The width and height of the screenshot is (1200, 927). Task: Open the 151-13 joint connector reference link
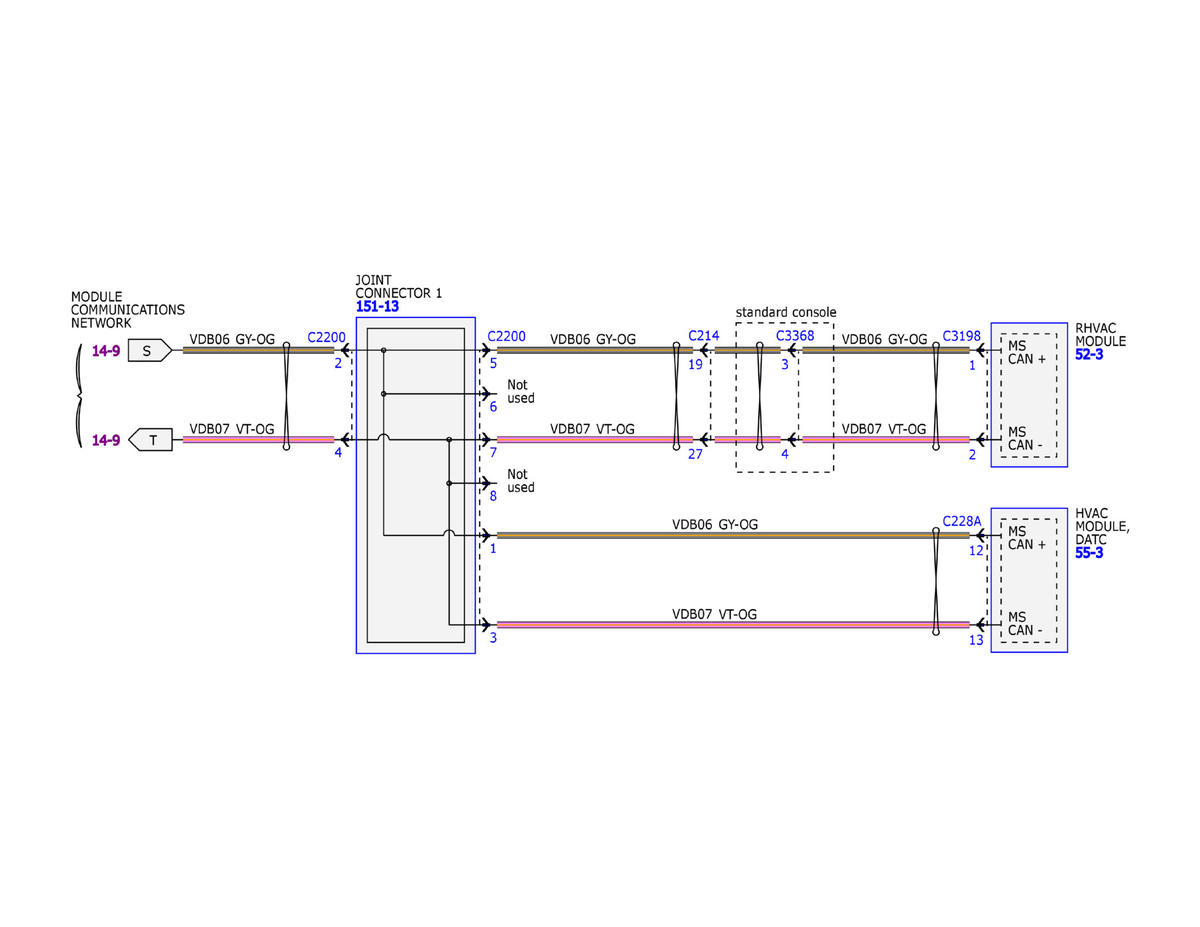point(377,307)
